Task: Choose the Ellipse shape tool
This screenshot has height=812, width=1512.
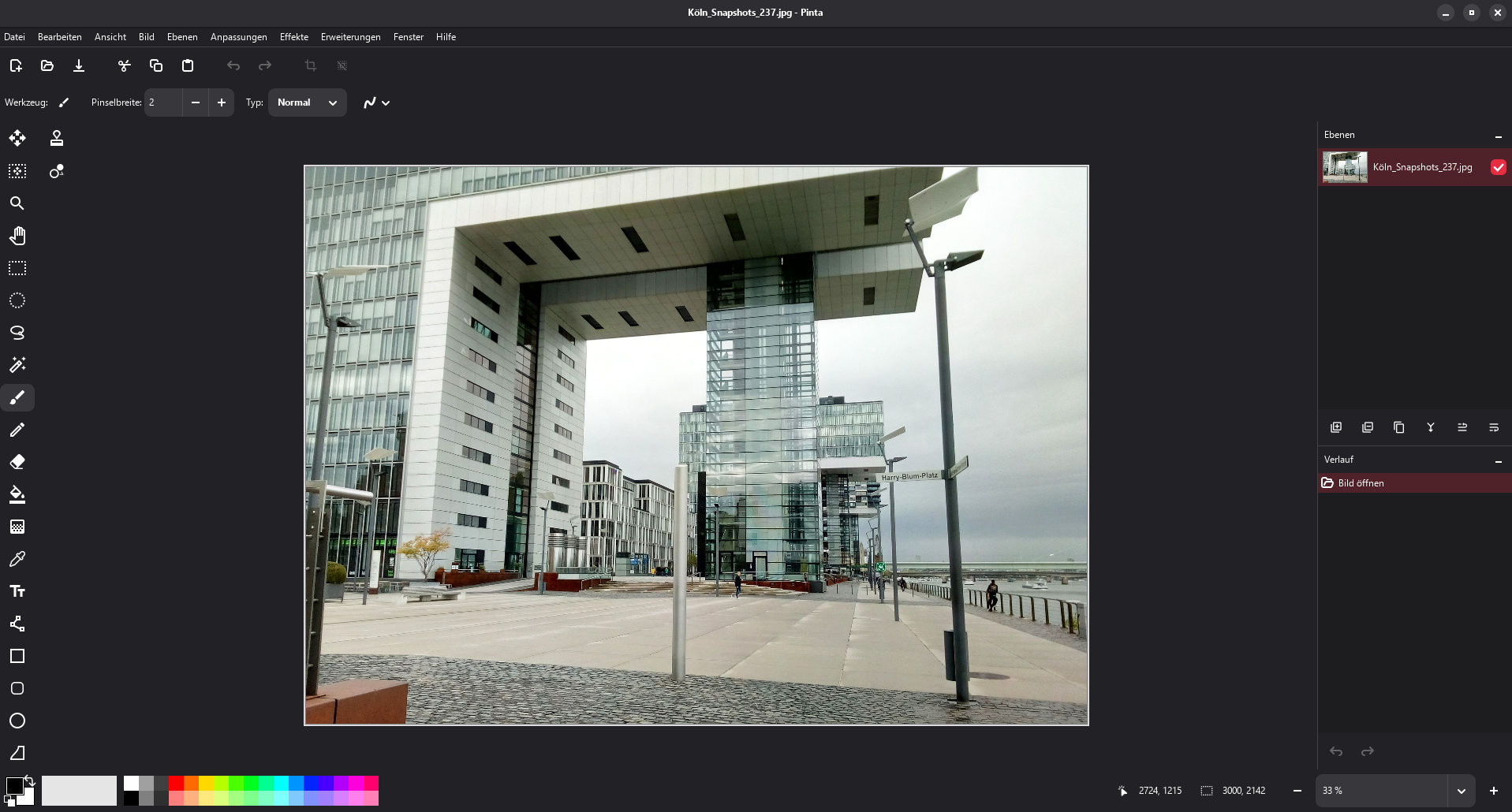Action: [x=17, y=721]
